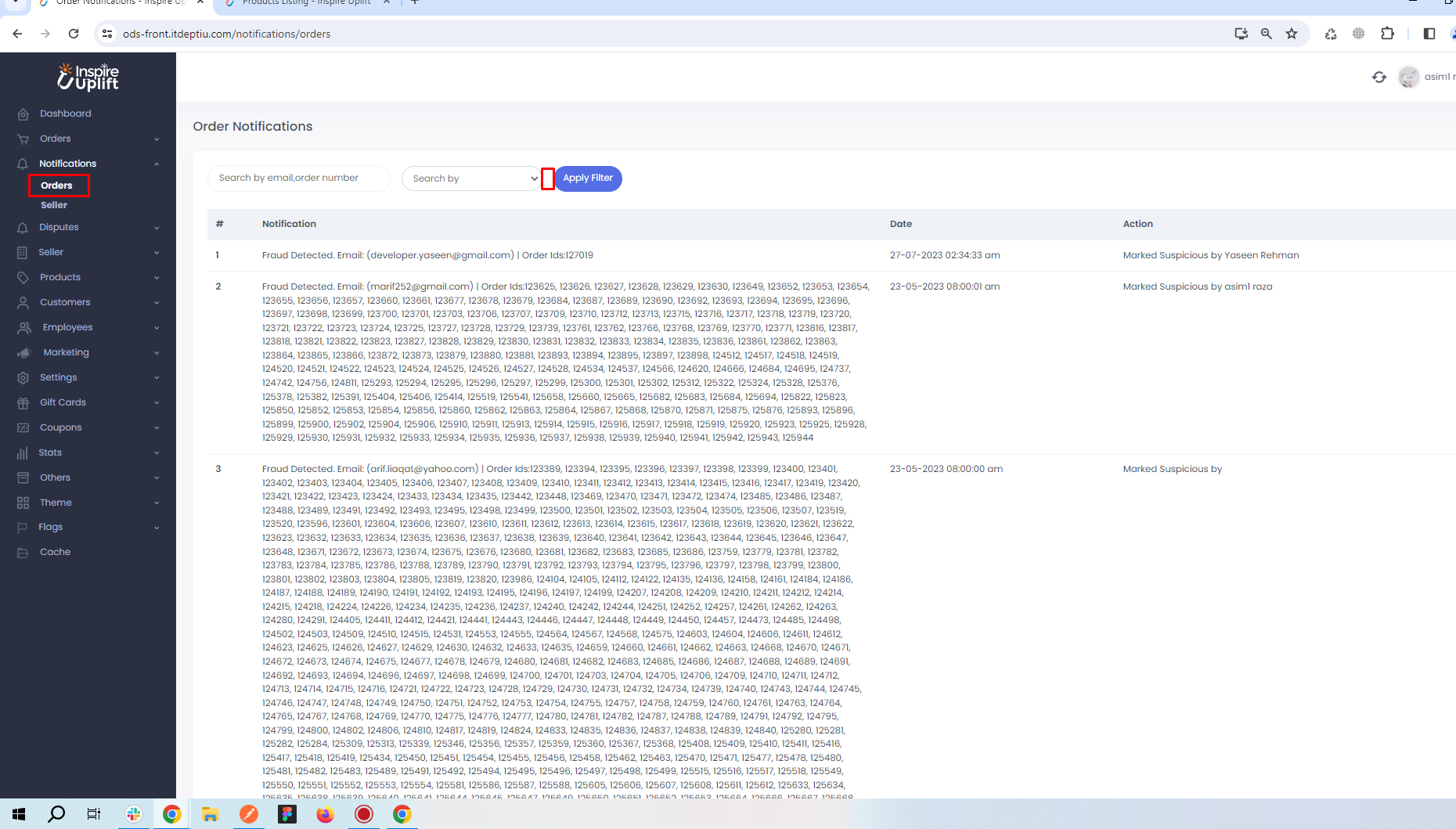The image size is (1456, 829).
Task: Select the Disputes section icon
Action: tap(23, 227)
